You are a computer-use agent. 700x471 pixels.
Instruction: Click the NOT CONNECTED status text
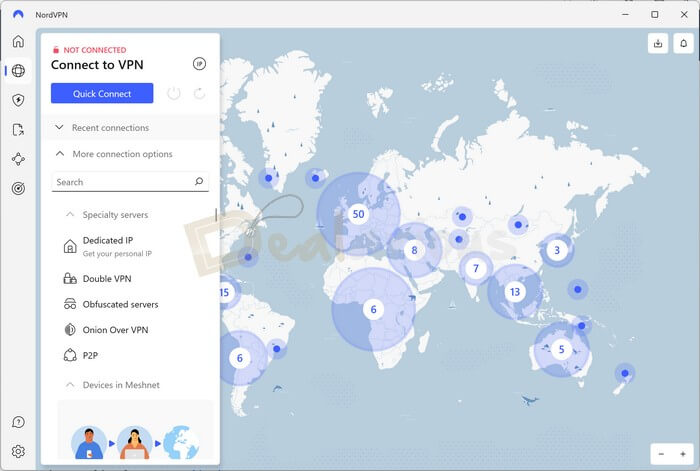point(95,50)
